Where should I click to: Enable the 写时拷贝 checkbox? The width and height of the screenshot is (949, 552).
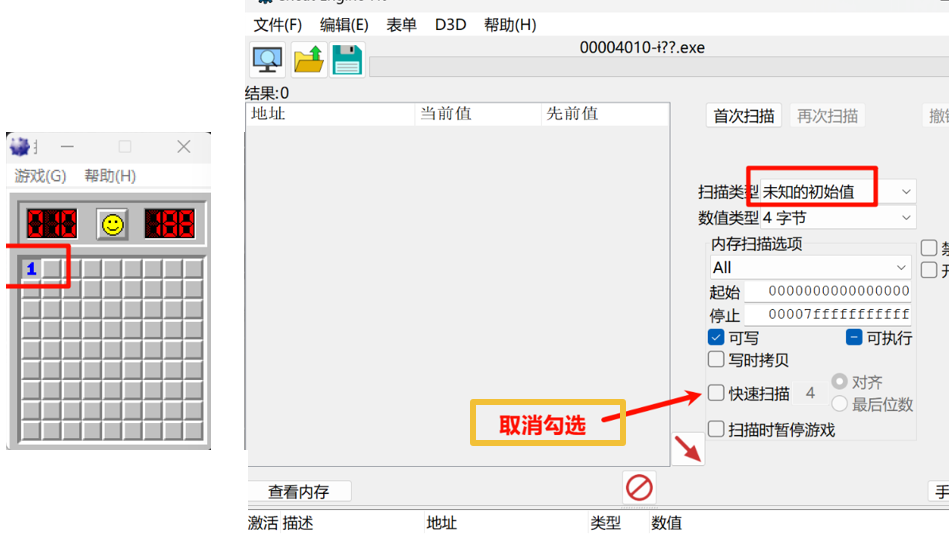pyautogui.click(x=716, y=360)
